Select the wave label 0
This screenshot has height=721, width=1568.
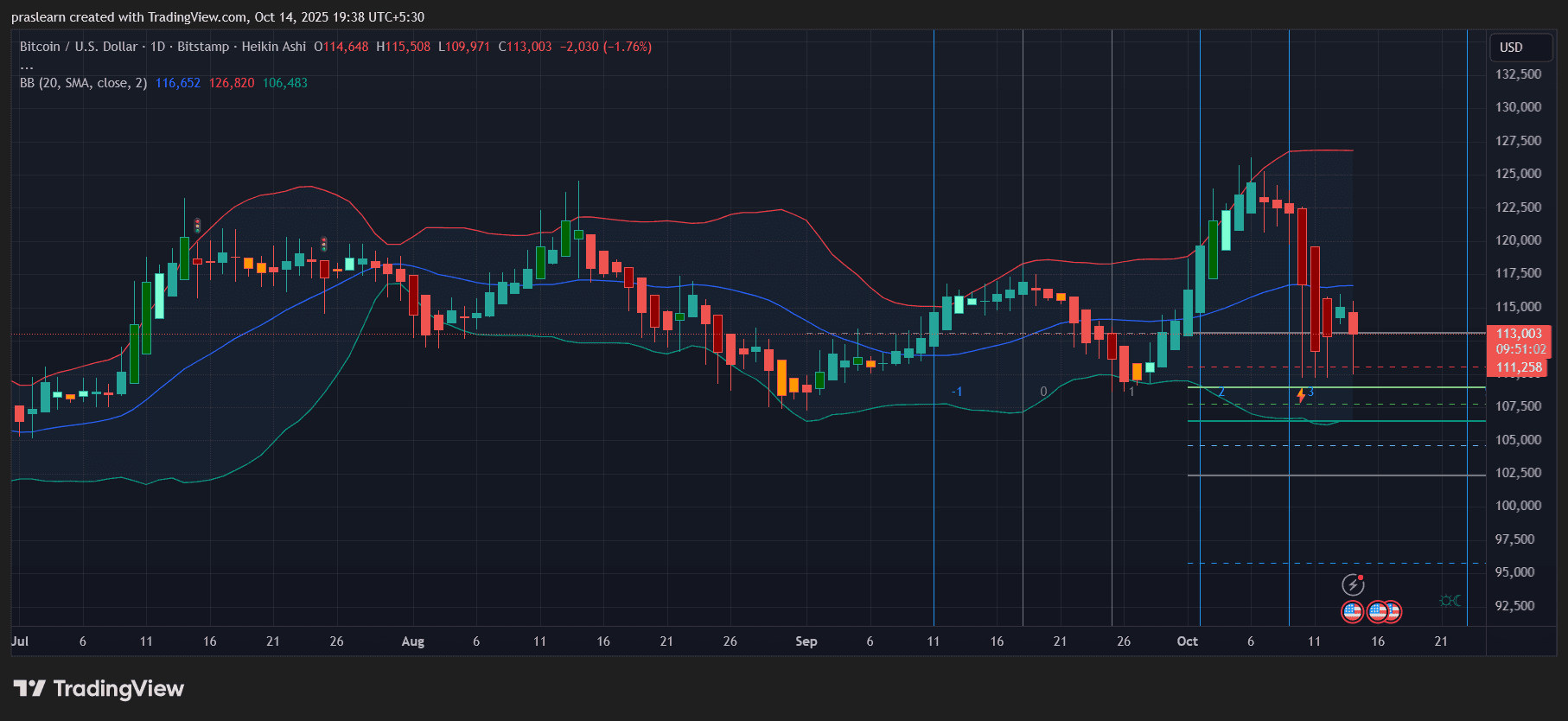[1043, 392]
